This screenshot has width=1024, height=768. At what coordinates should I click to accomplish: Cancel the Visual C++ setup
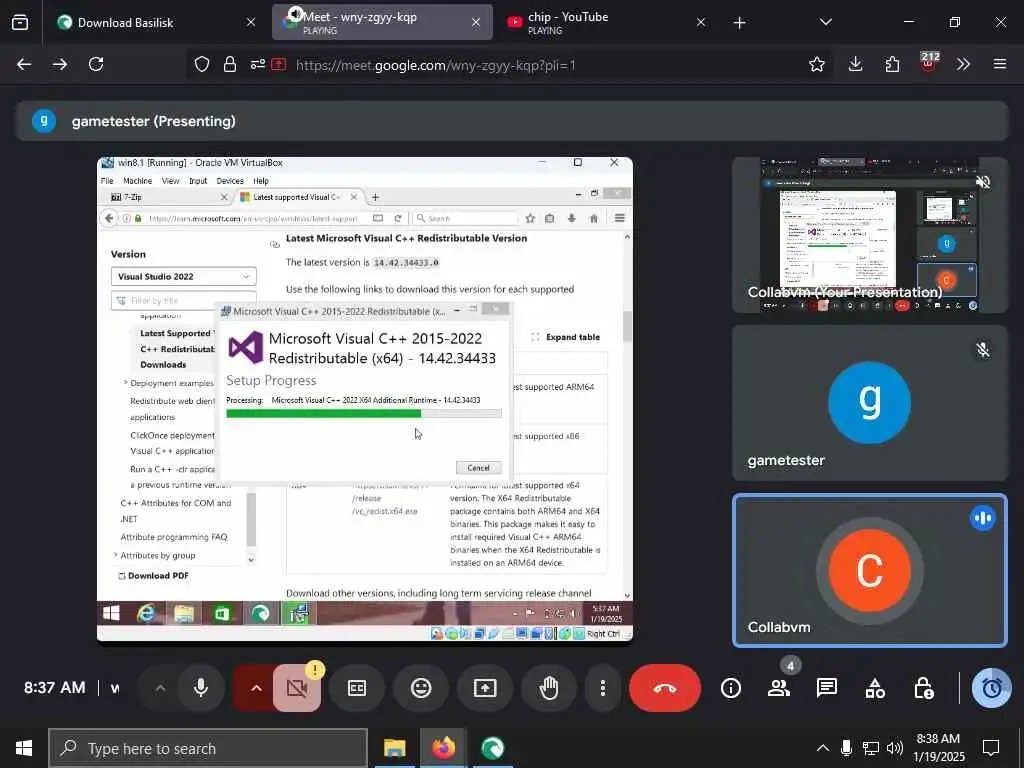click(478, 468)
